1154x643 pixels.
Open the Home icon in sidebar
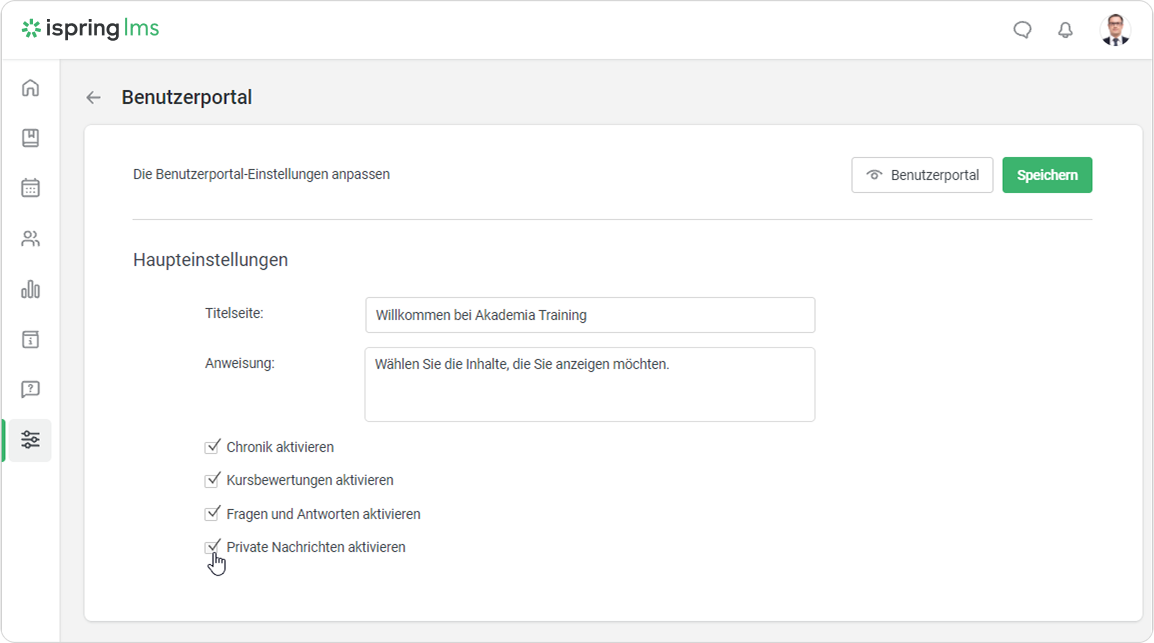pos(30,88)
